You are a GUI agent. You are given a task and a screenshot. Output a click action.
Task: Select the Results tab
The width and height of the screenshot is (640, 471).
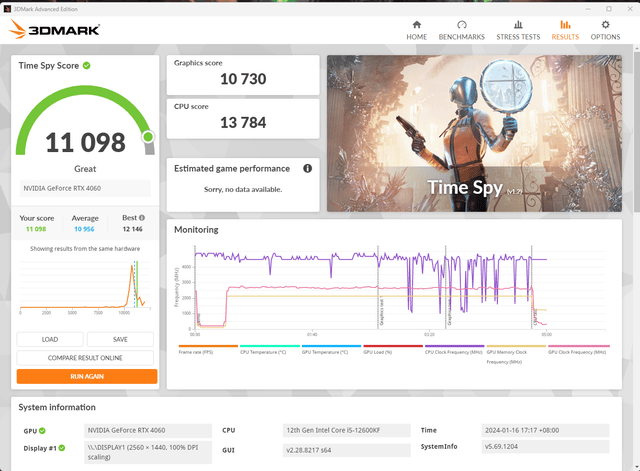pos(565,31)
